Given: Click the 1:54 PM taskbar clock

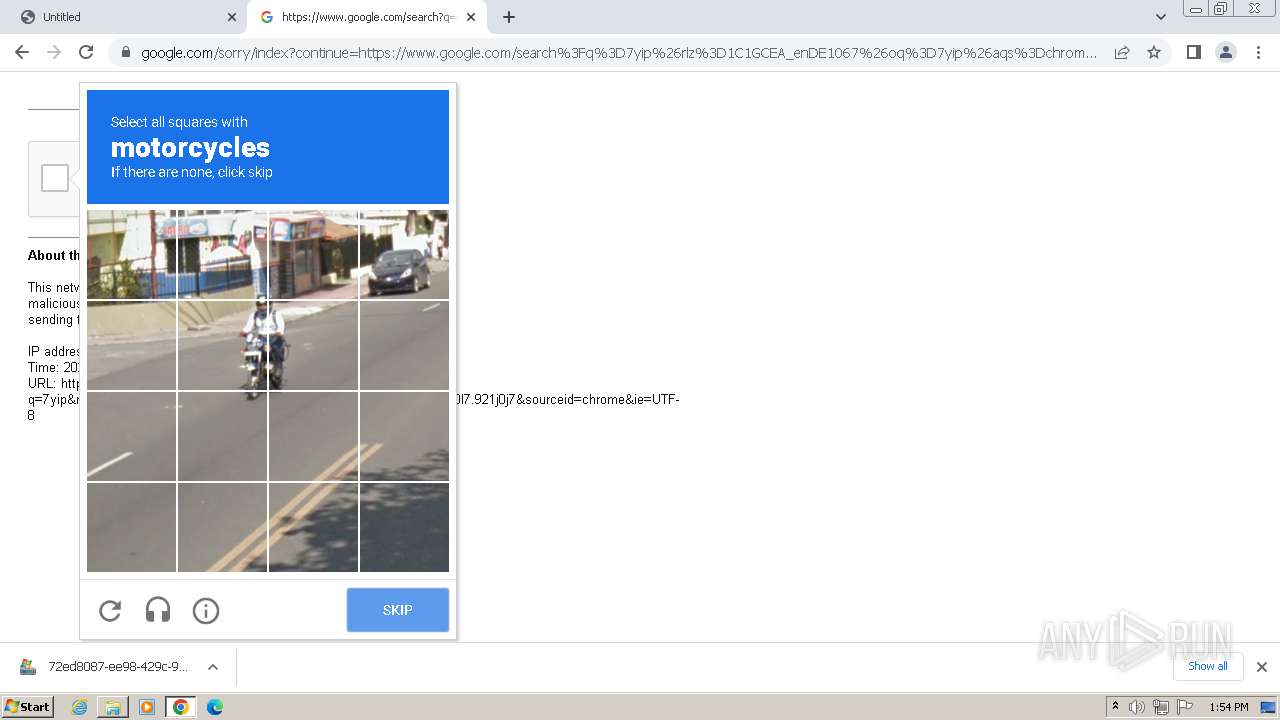Looking at the screenshot, I should tap(1228, 707).
